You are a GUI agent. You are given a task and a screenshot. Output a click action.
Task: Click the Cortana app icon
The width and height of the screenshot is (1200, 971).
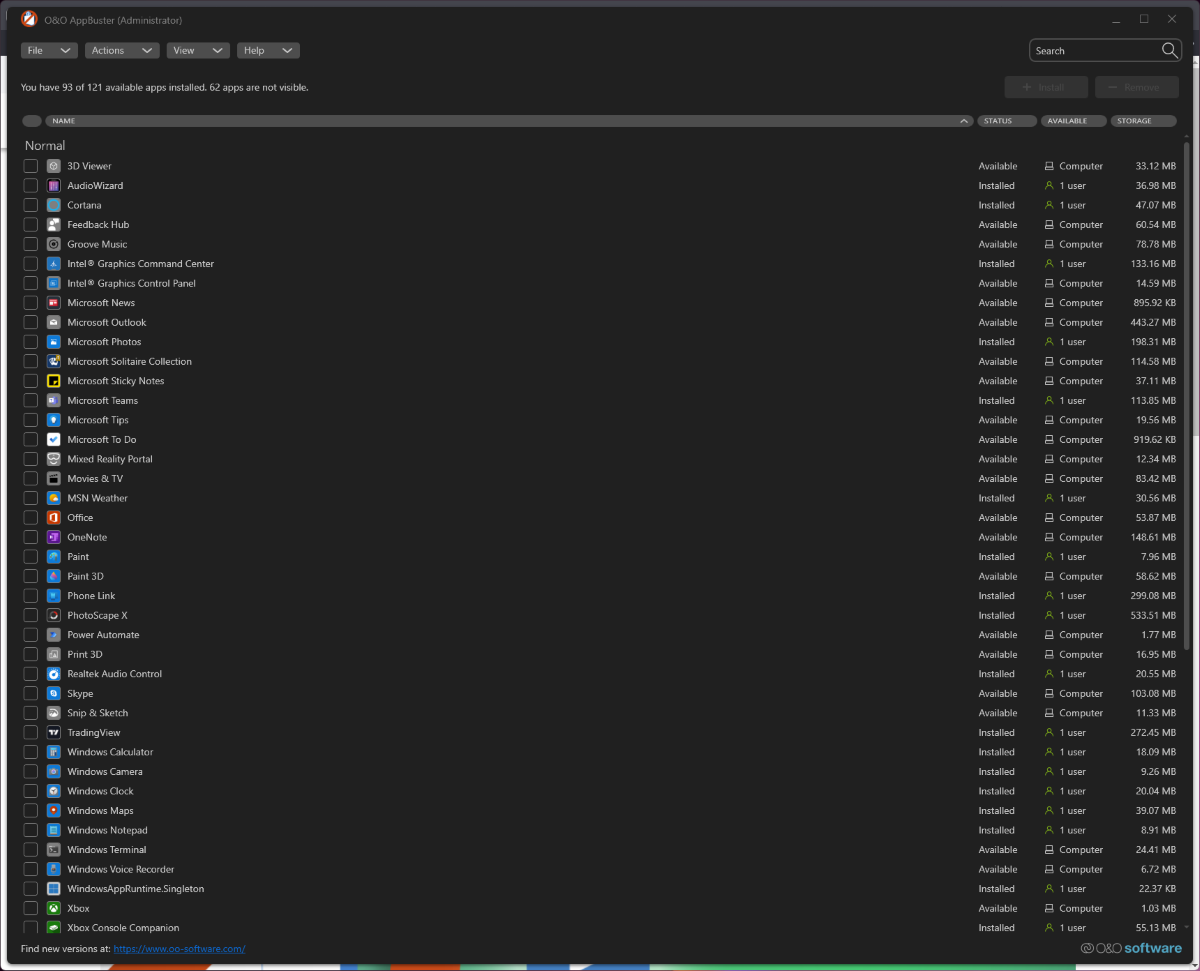click(x=54, y=205)
